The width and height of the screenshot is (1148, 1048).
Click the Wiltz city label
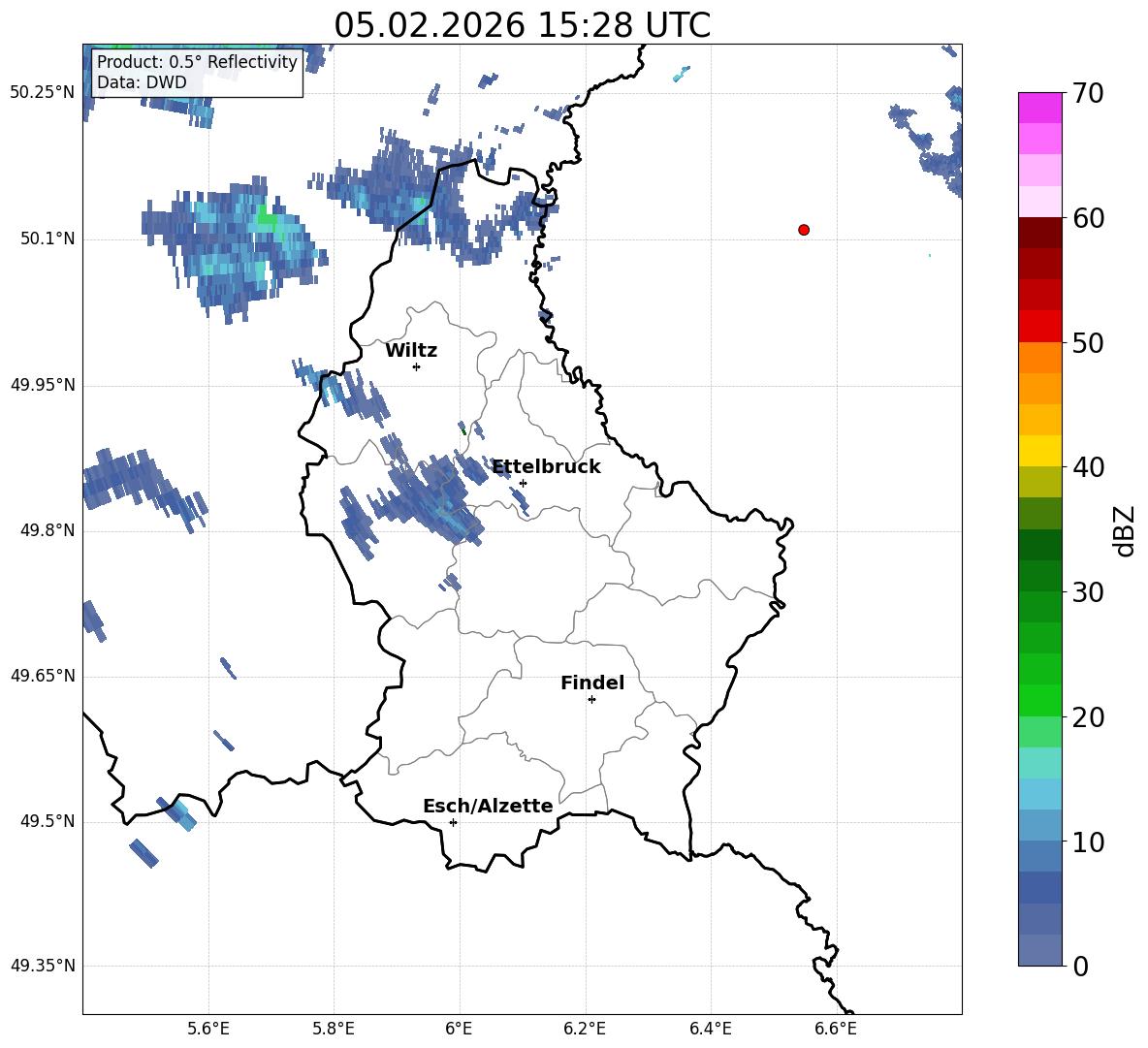(x=411, y=351)
